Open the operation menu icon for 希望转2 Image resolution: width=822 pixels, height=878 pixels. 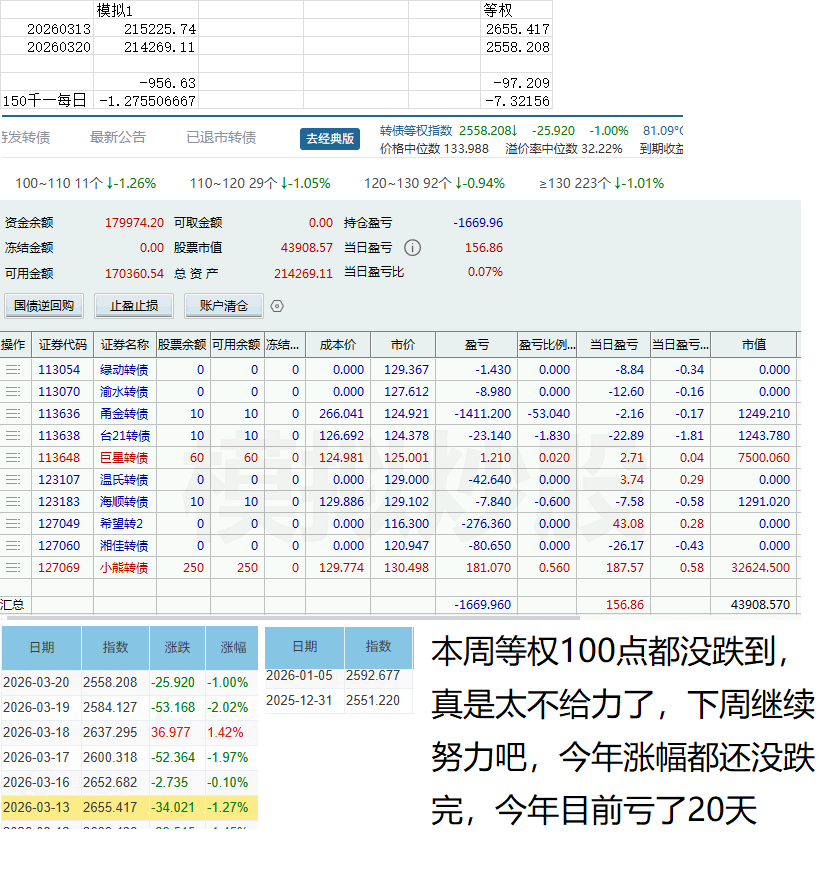tap(13, 524)
